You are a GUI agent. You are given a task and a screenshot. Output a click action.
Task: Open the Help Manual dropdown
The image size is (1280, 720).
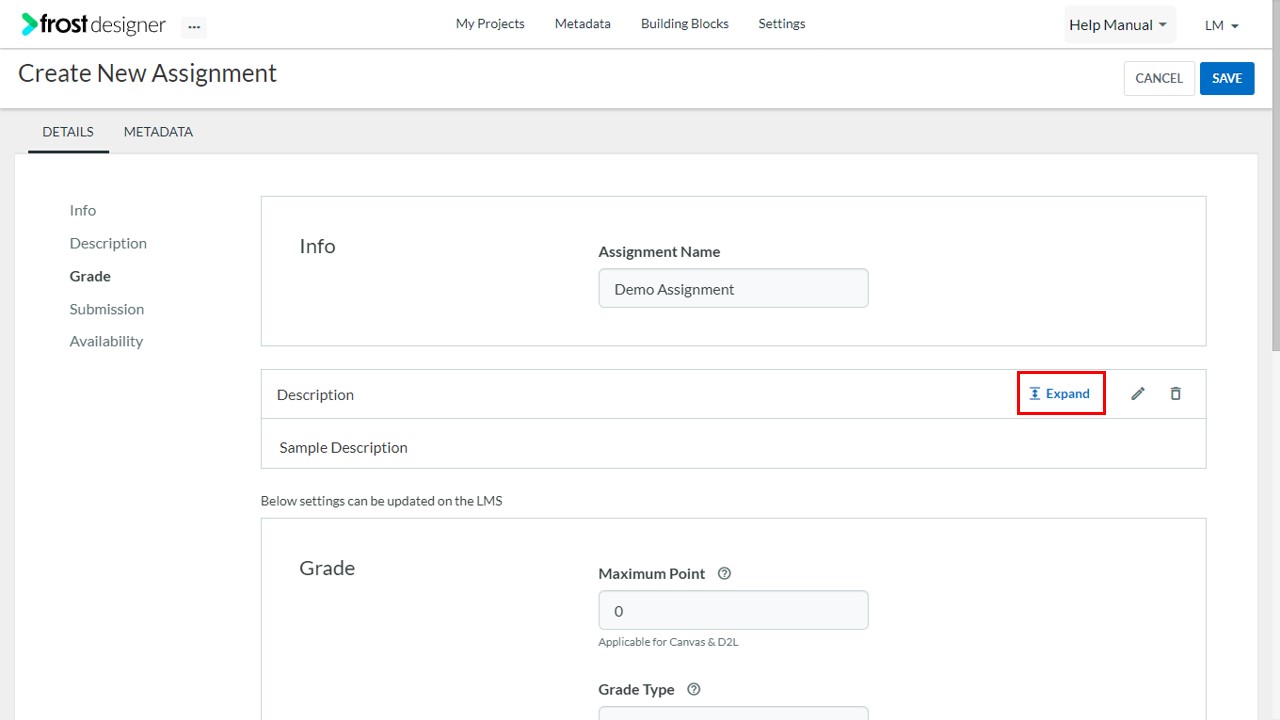[x=1119, y=25]
